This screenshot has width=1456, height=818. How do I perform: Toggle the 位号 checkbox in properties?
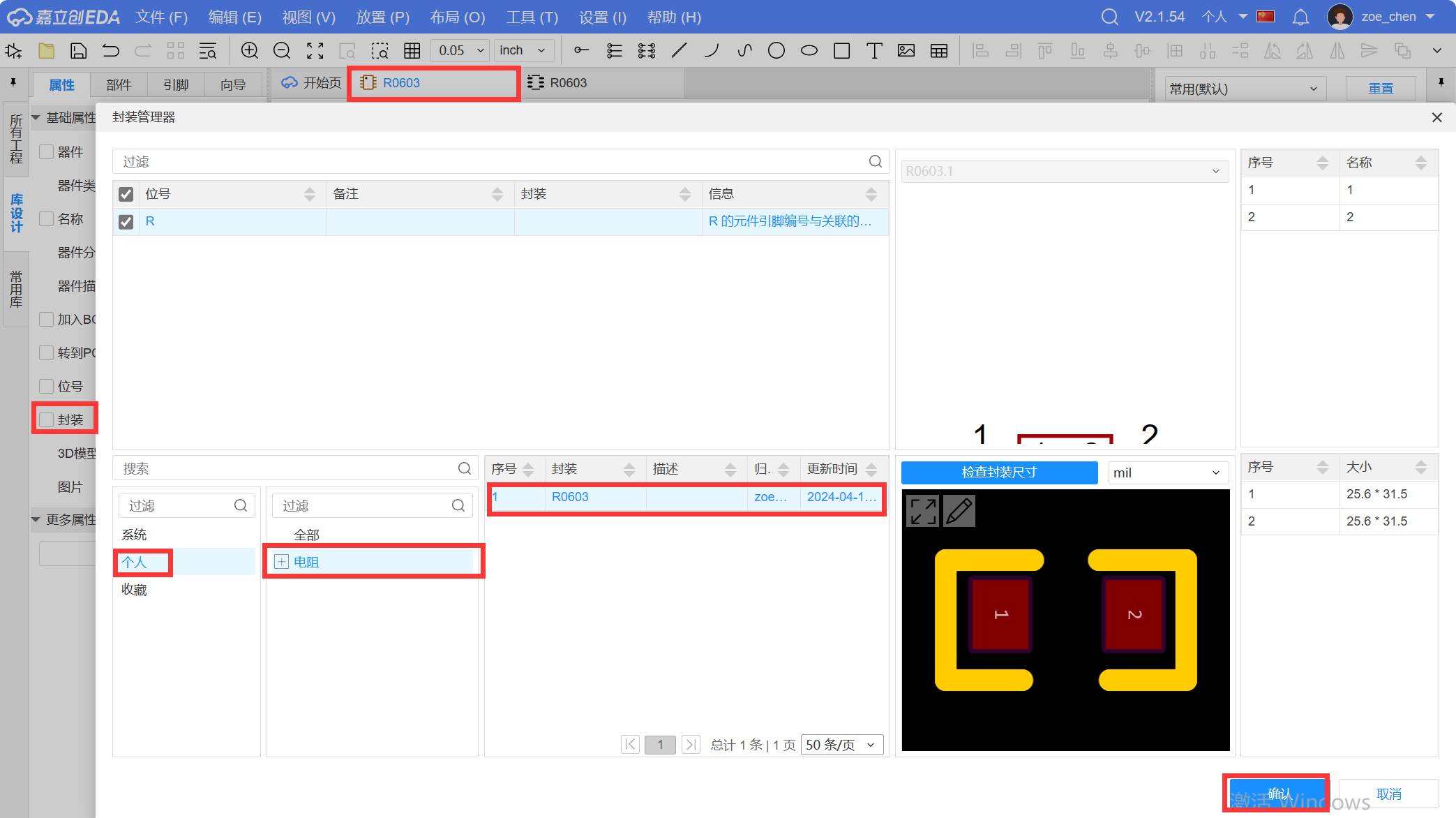[x=47, y=386]
